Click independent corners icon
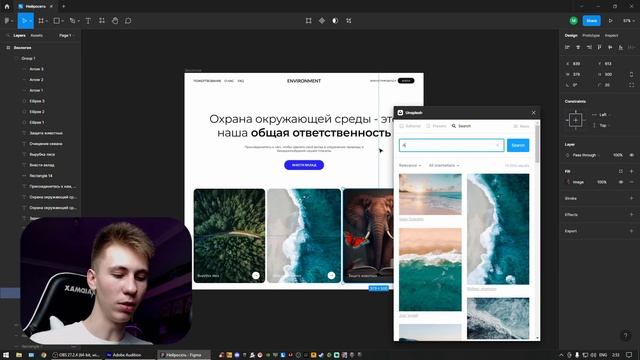The height and width of the screenshot is (360, 640). (631, 85)
